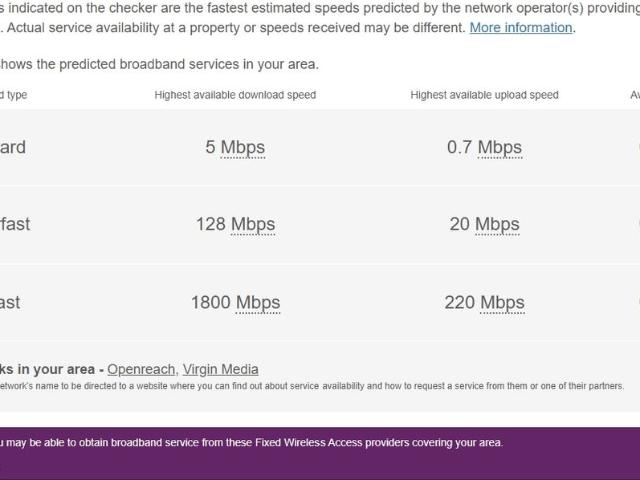This screenshot has height=480, width=640.
Task: Click the predicted broadband services sentence
Action: (x=160, y=65)
